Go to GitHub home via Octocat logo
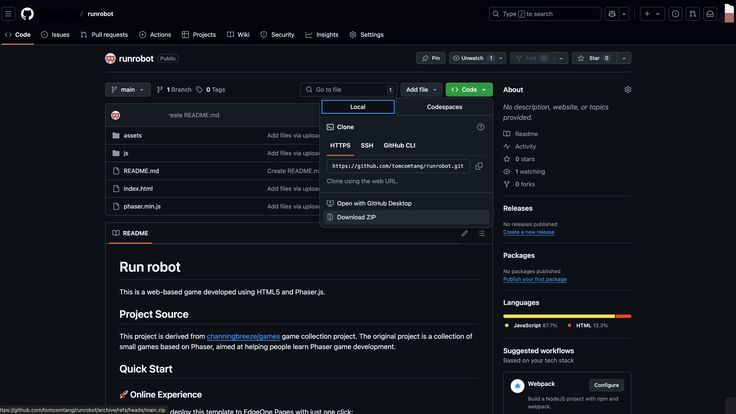The width and height of the screenshot is (736, 414). pyautogui.click(x=27, y=14)
